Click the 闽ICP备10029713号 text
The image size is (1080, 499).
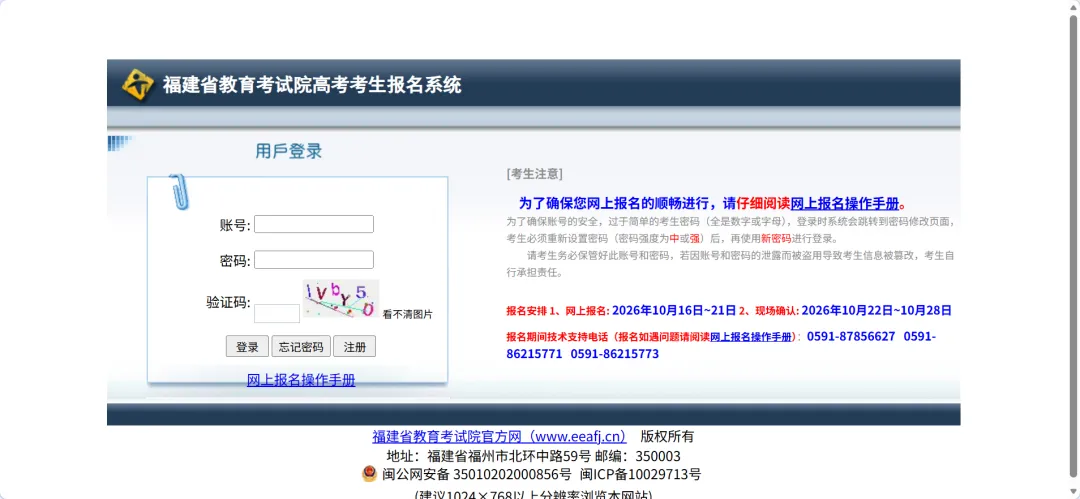(641, 474)
